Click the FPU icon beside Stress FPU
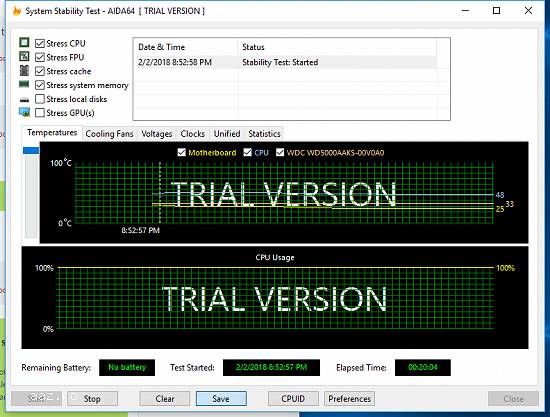The height and width of the screenshot is (417, 550). (24, 56)
